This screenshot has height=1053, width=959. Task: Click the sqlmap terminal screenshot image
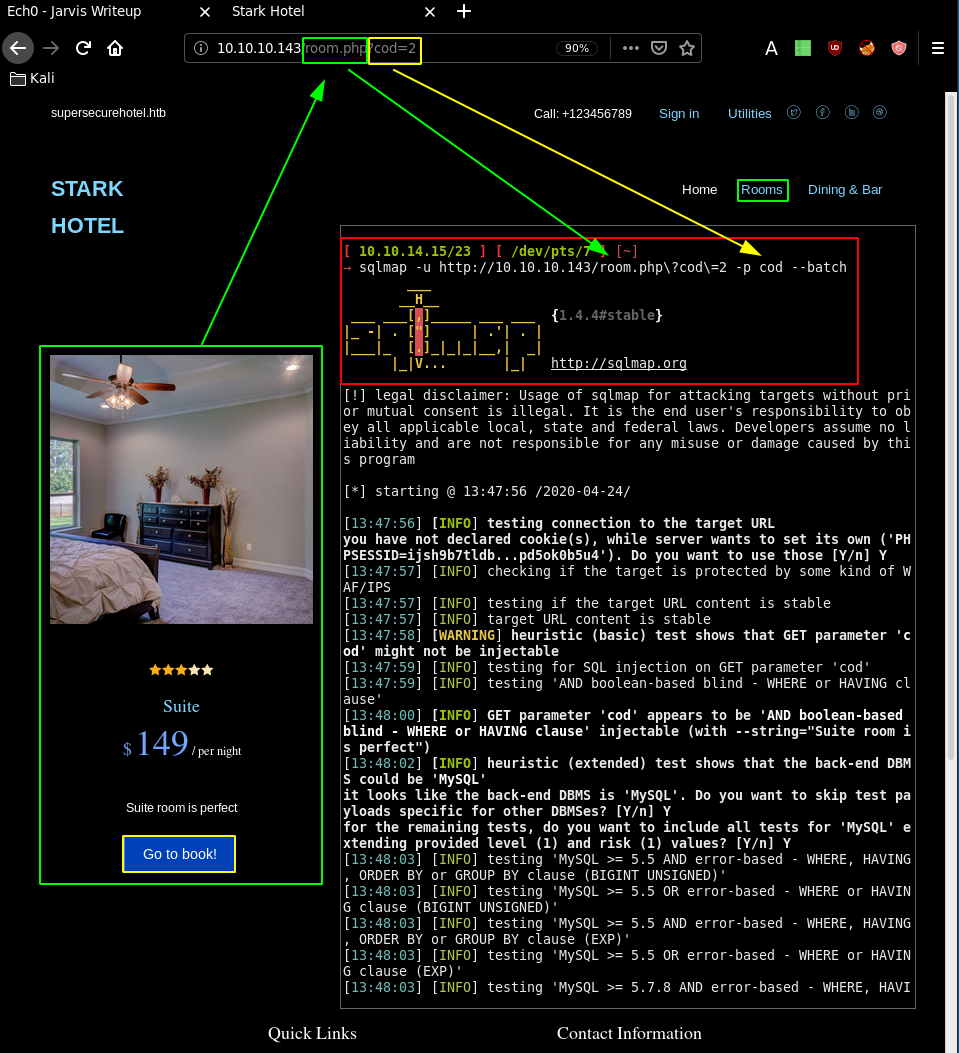coord(628,616)
